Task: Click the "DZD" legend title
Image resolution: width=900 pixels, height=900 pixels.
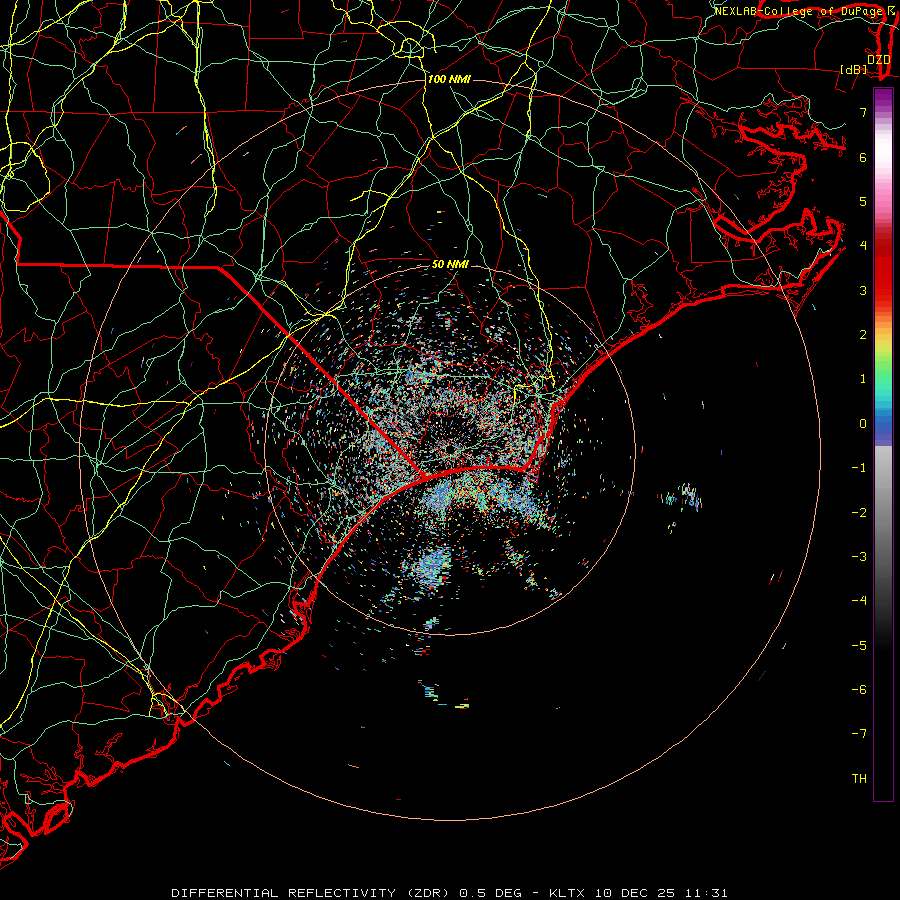Action: [x=878, y=60]
